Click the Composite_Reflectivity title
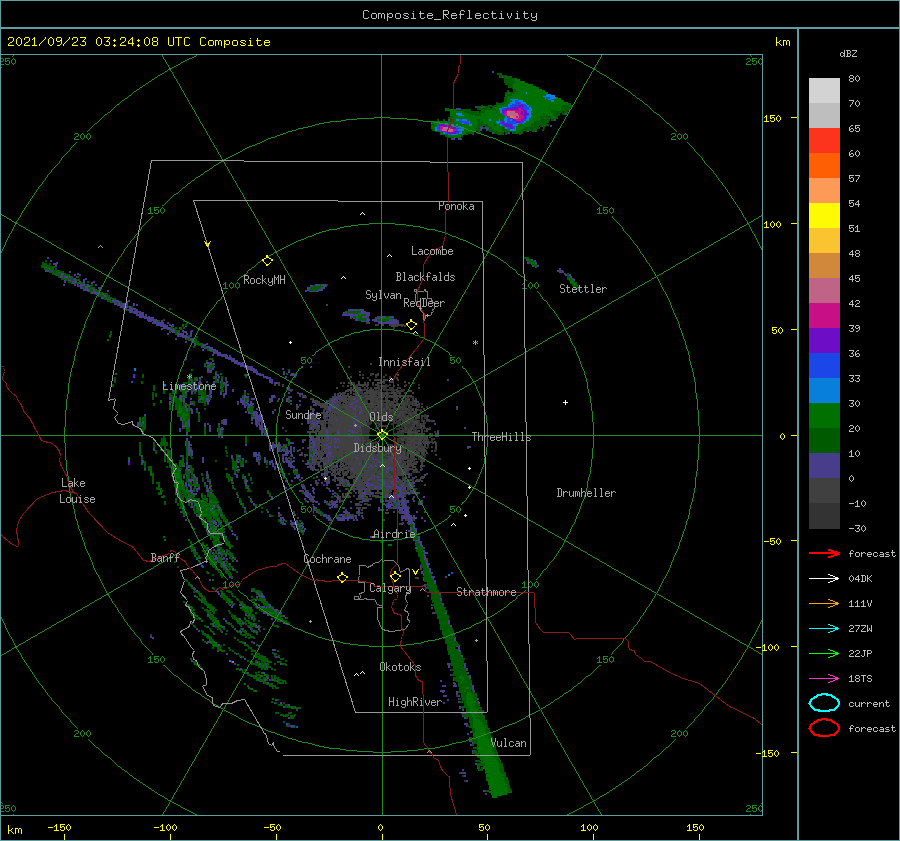The width and height of the screenshot is (900, 841). coord(449,15)
